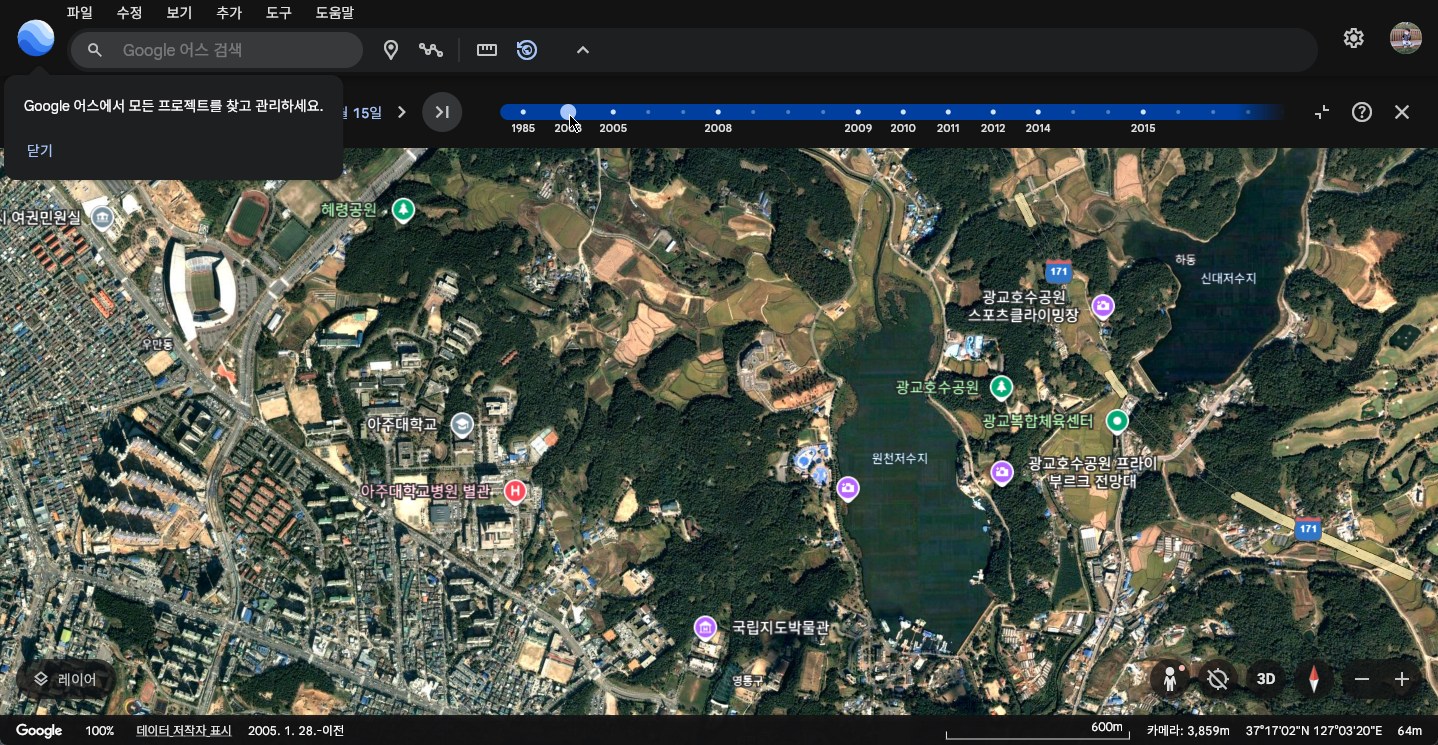Image resolution: width=1438 pixels, height=745 pixels.
Task: Click the current timeline slider handle
Action: 568,112
